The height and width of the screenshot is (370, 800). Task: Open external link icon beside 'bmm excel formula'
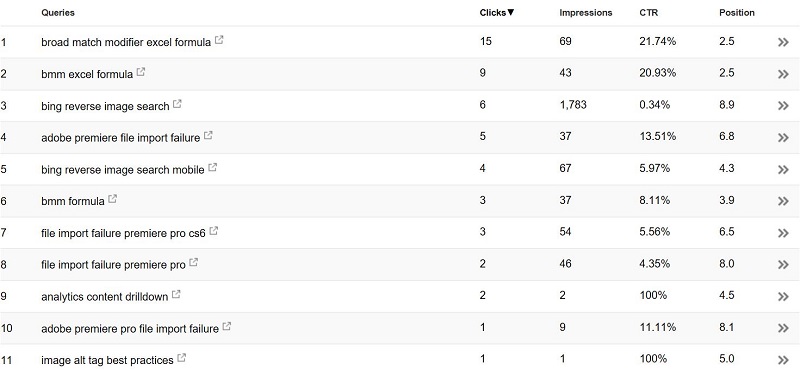(x=141, y=72)
